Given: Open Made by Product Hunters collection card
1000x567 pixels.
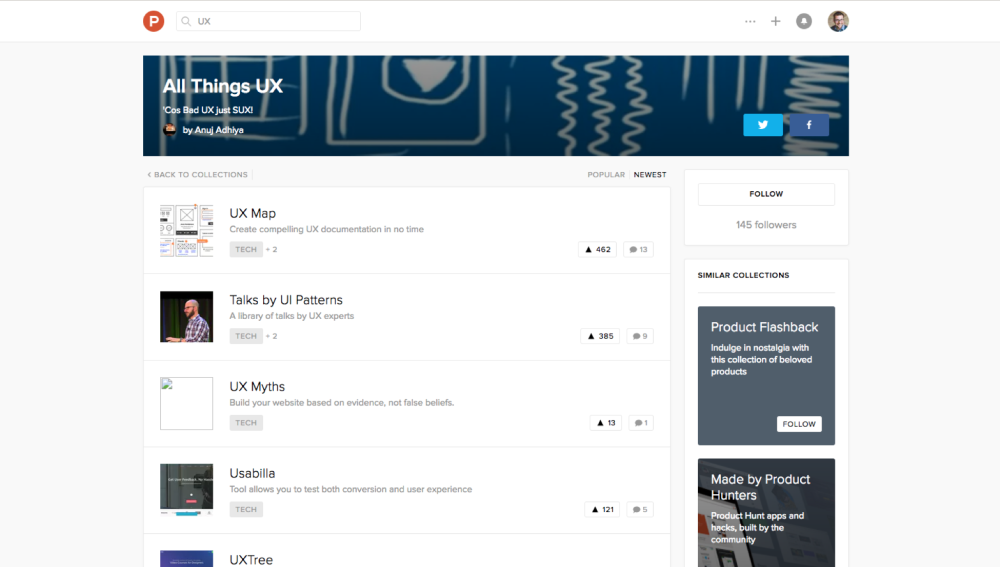Looking at the screenshot, I should pyautogui.click(x=766, y=513).
